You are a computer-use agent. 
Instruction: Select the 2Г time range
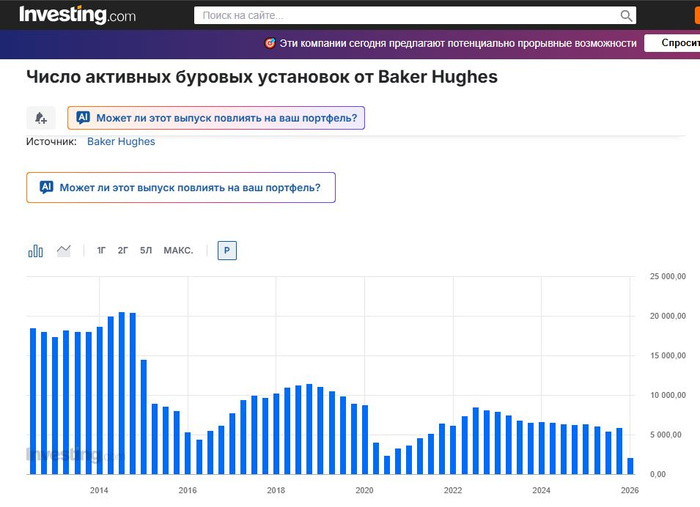pyautogui.click(x=123, y=251)
